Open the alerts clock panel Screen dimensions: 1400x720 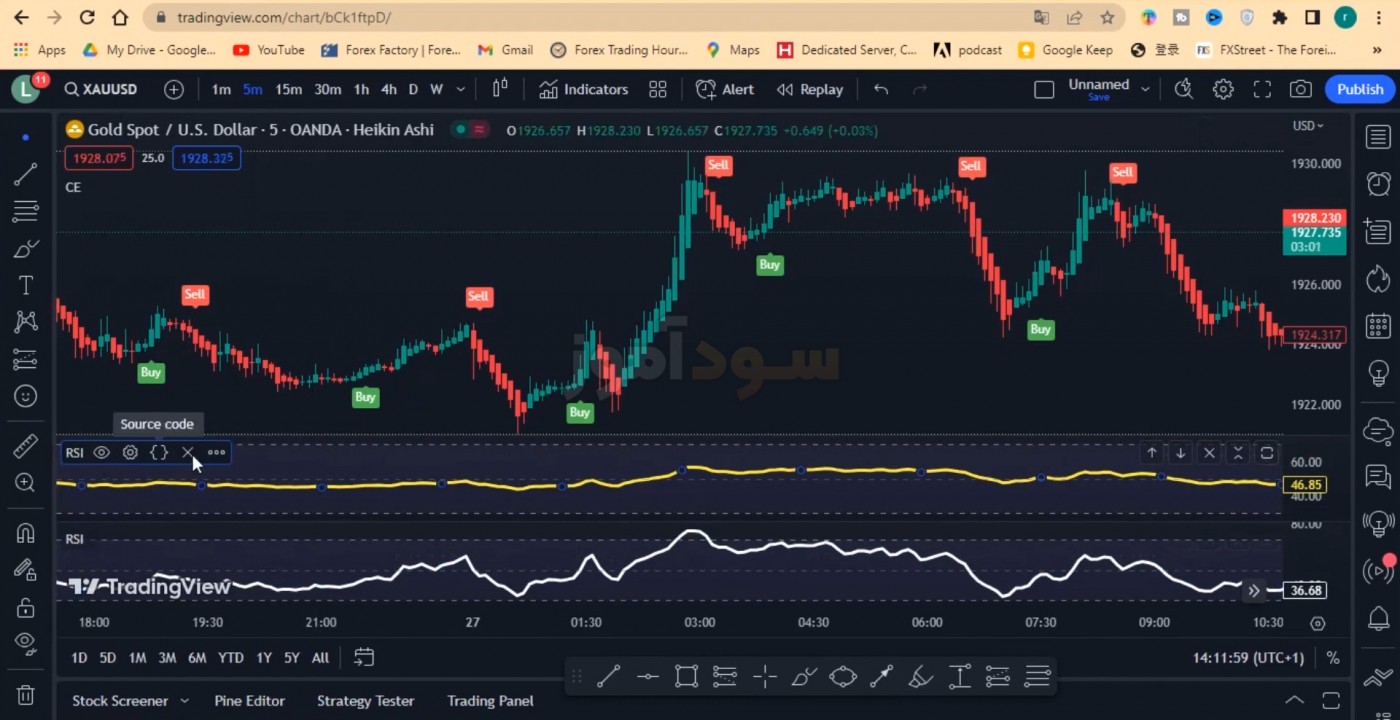pyautogui.click(x=1378, y=184)
